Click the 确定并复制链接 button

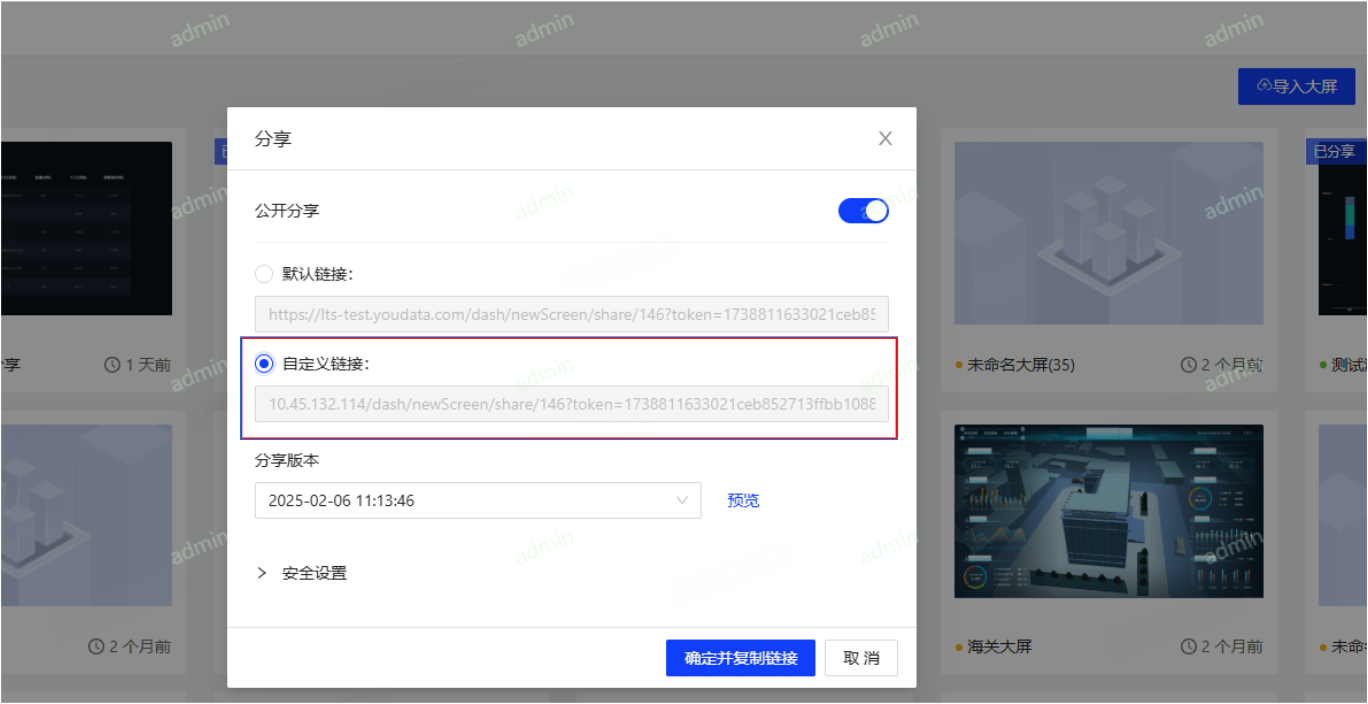[x=740, y=658]
